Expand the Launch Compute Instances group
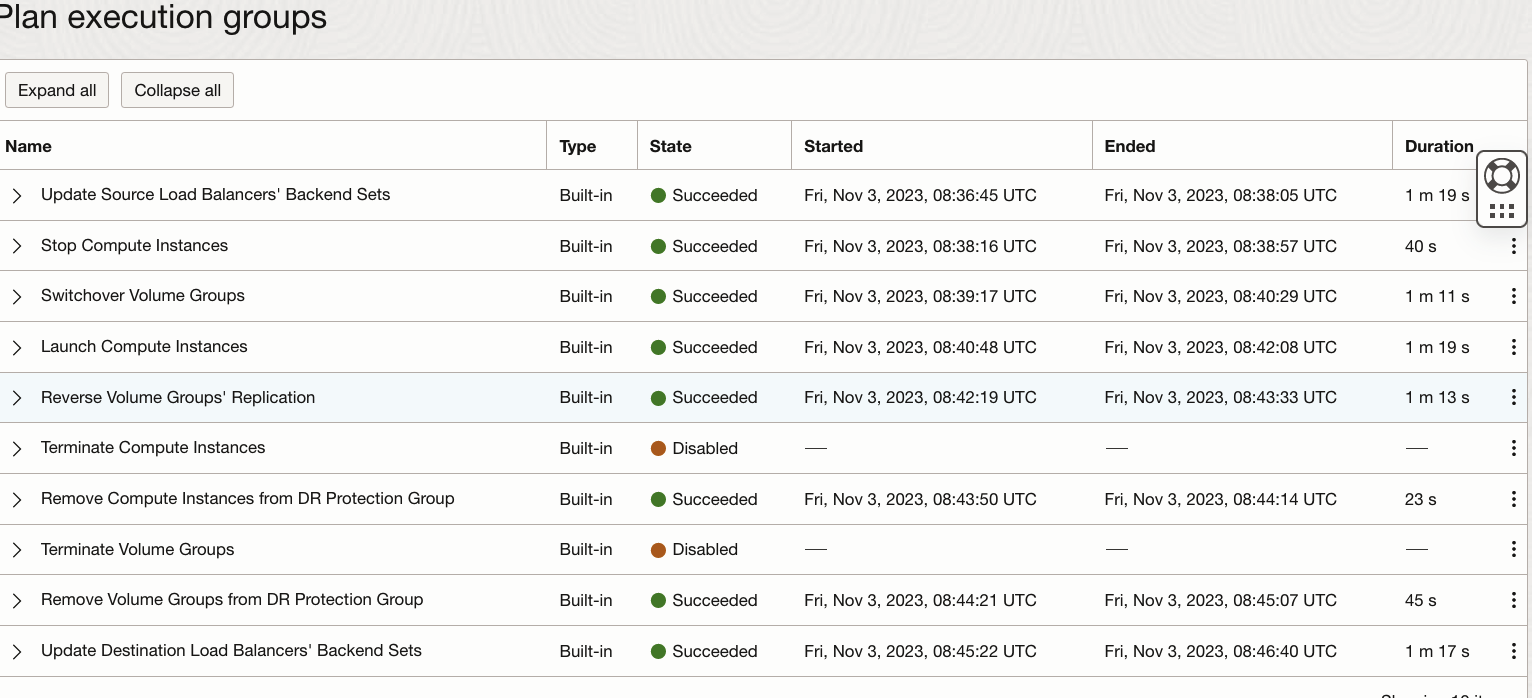1532x698 pixels. [17, 347]
